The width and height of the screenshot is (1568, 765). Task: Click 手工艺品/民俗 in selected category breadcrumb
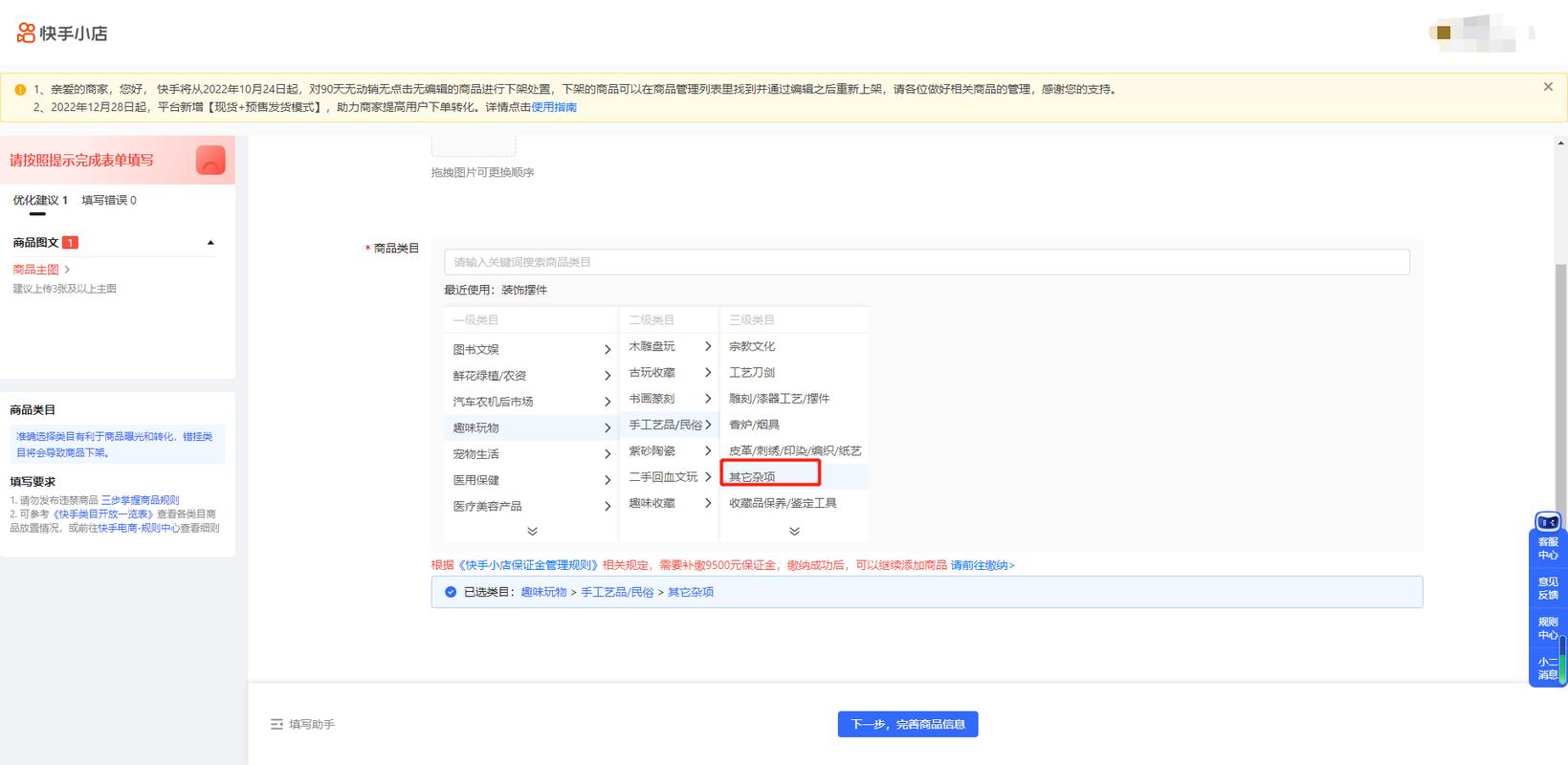[x=617, y=592]
